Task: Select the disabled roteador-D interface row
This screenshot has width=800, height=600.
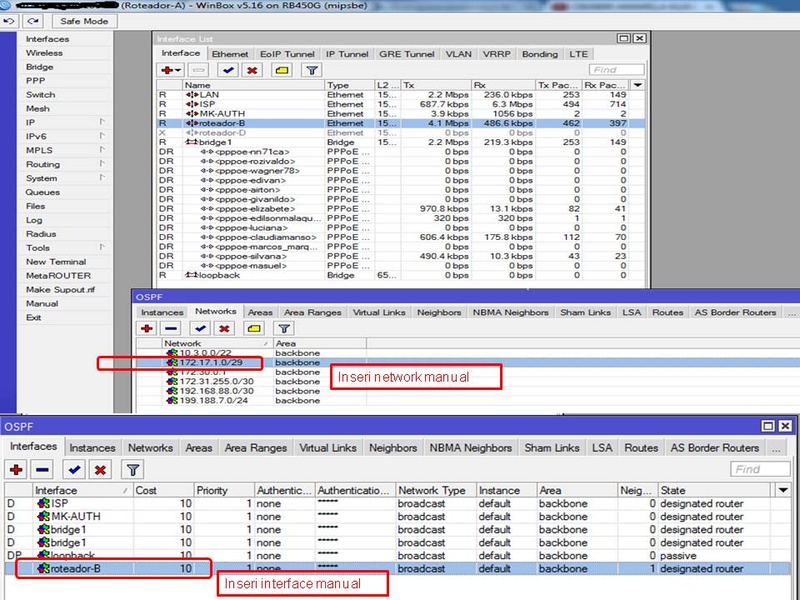Action: (x=401, y=133)
